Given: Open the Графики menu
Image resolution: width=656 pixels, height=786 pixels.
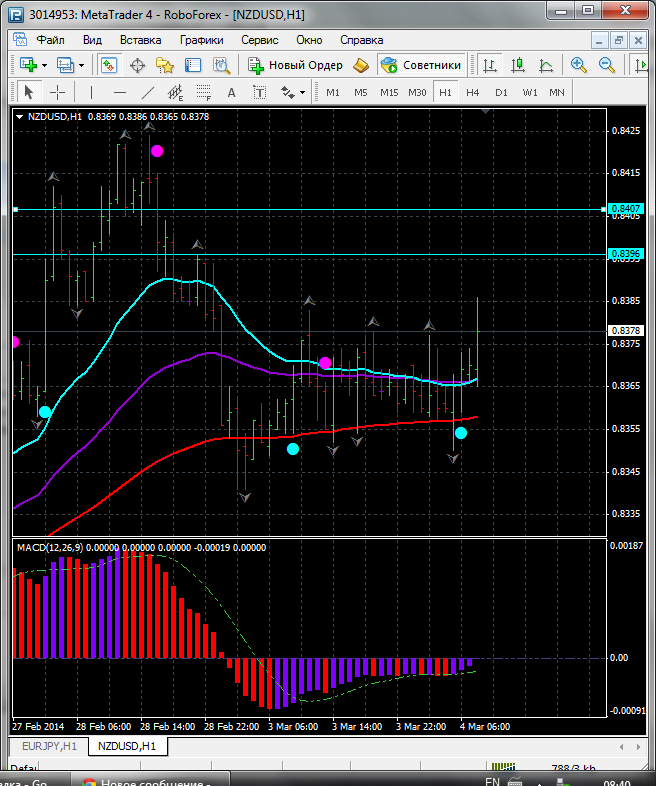Looking at the screenshot, I should point(201,40).
